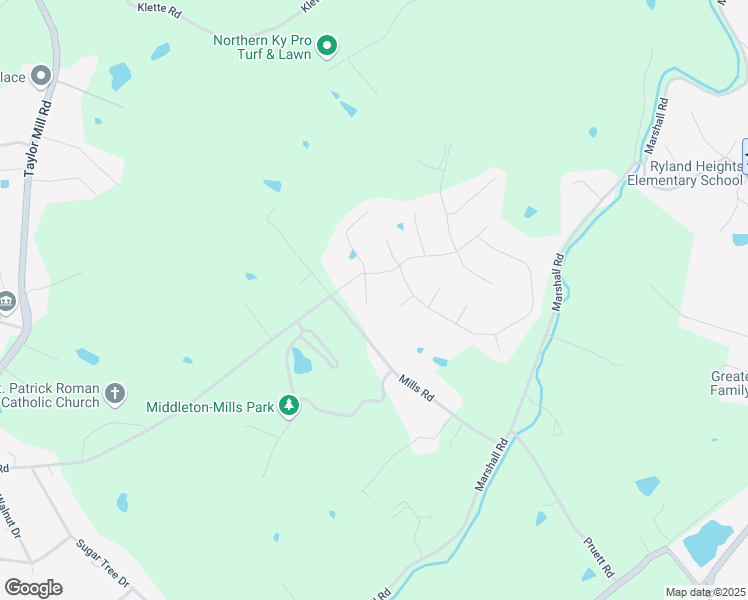The image size is (748, 600).
Task: Click the Ryland Heights Elementary School label
Action: [x=685, y=174]
